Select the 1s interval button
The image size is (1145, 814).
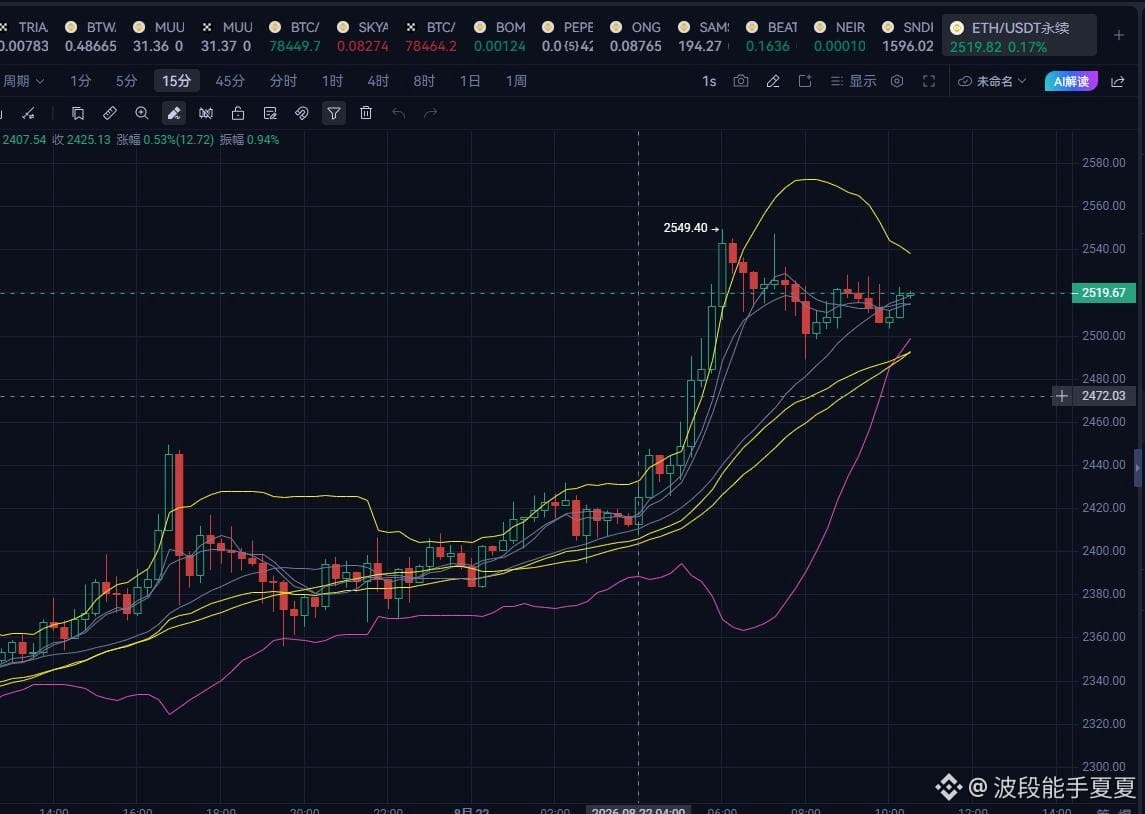pyautogui.click(x=709, y=81)
